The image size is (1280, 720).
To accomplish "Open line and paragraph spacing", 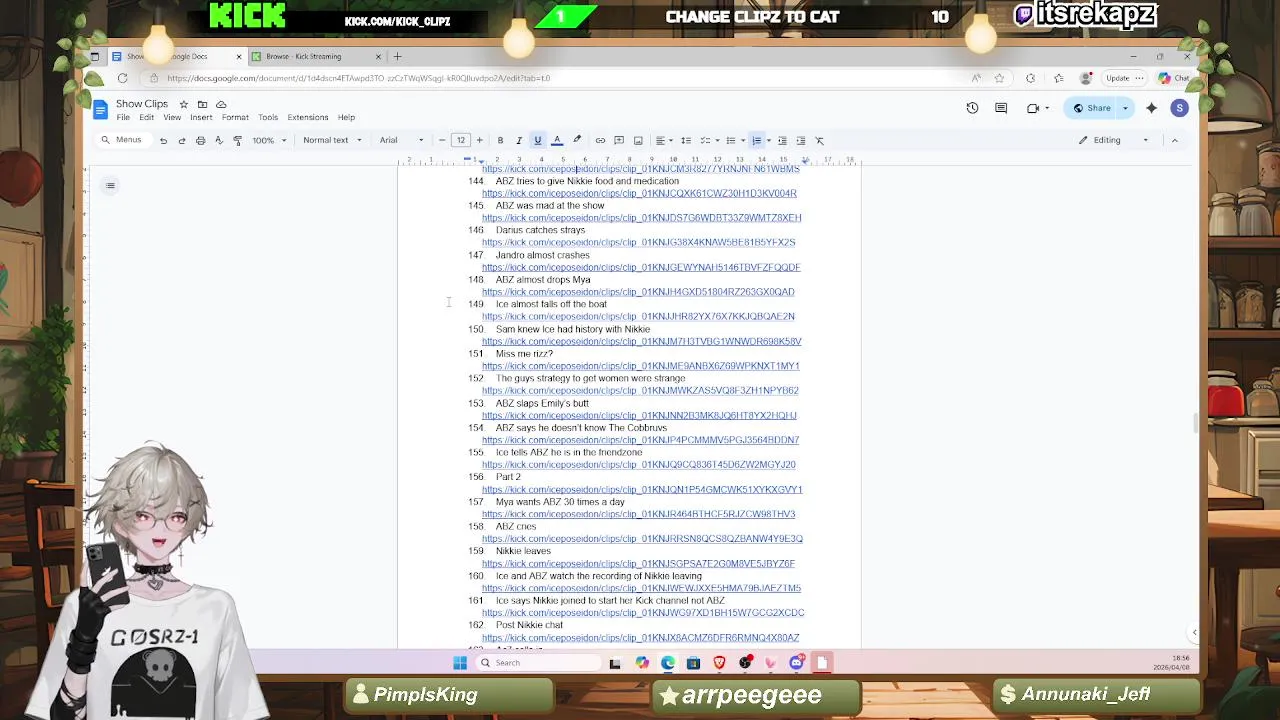I will point(685,140).
